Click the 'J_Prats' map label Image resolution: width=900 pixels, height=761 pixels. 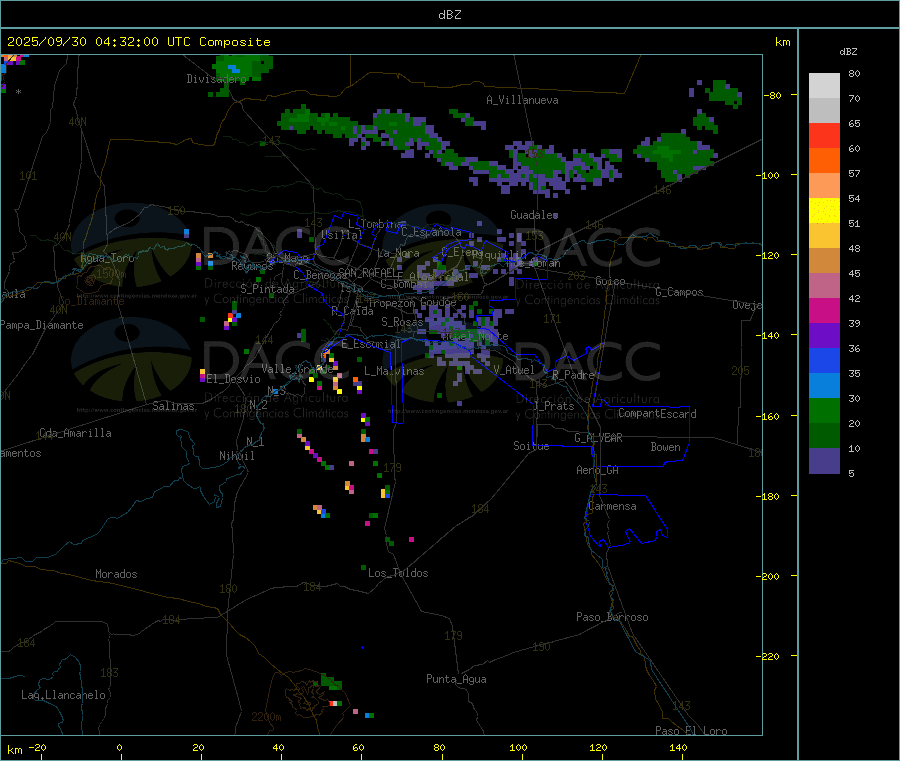554,405
